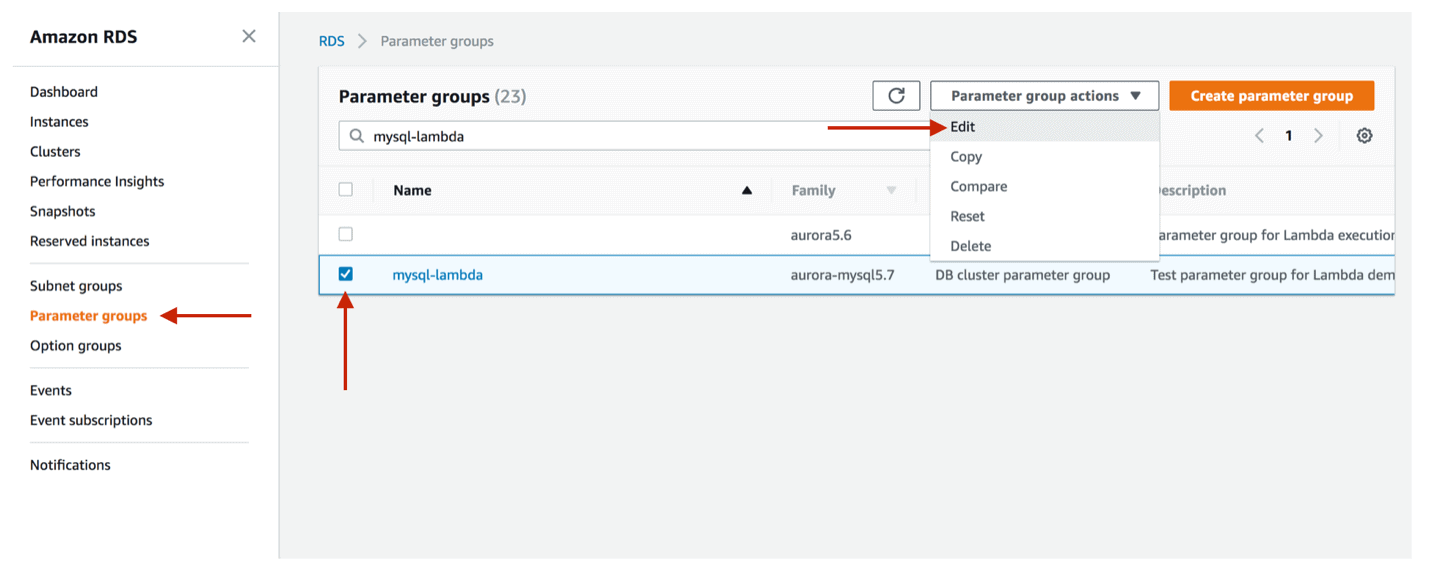Screen dimensions: 1432x579
Task: Open Event subscriptions in the sidebar
Action: pyautogui.click(x=91, y=420)
